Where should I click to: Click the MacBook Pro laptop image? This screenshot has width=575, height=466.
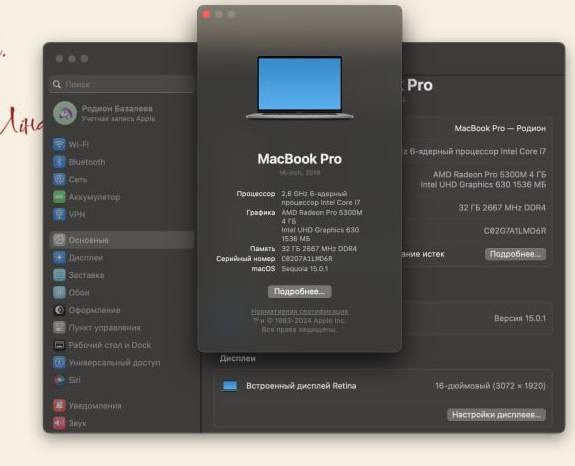pos(300,87)
